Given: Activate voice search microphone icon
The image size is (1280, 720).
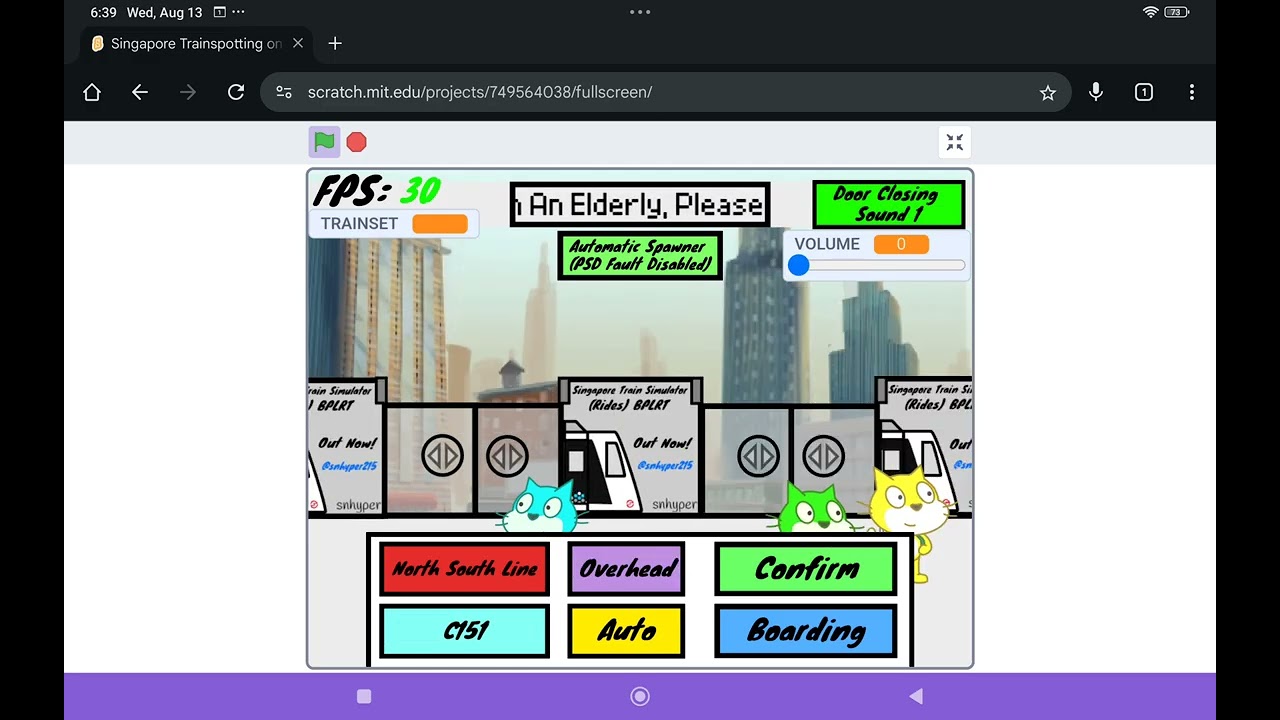Looking at the screenshot, I should pyautogui.click(x=1096, y=92).
